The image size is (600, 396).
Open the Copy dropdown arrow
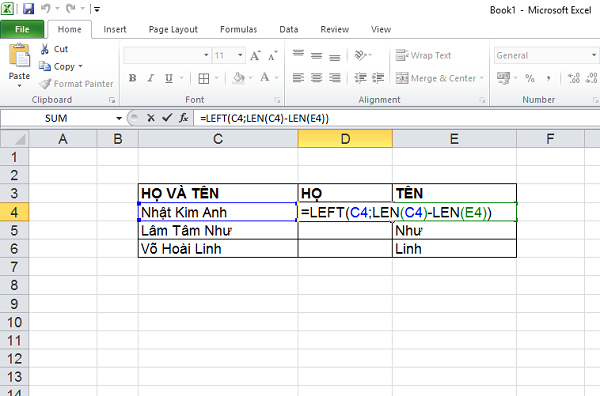[x=80, y=67]
